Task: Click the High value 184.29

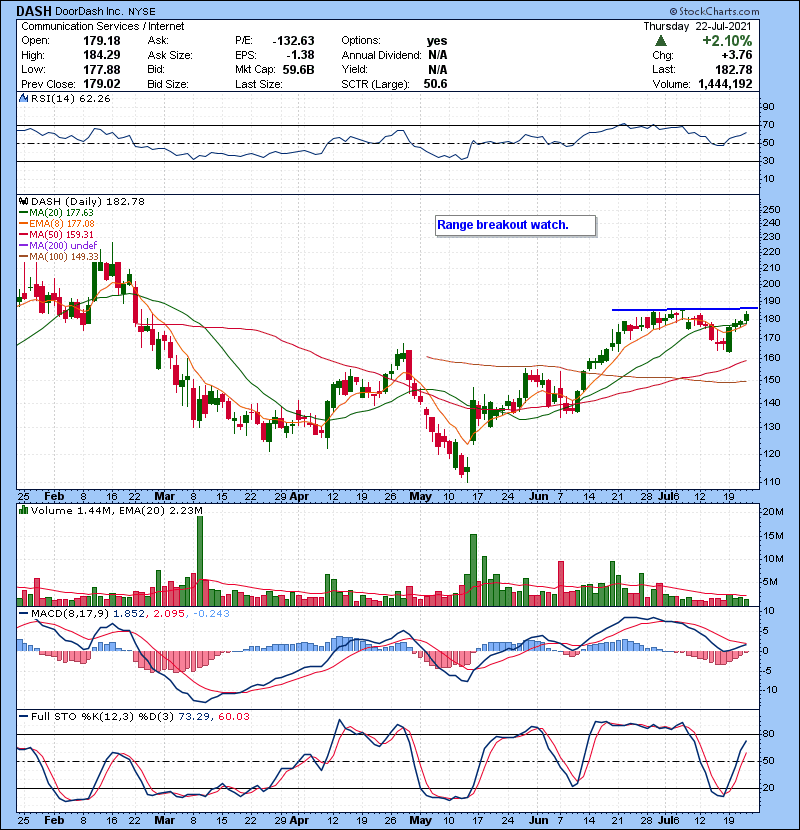Action: click(x=102, y=55)
